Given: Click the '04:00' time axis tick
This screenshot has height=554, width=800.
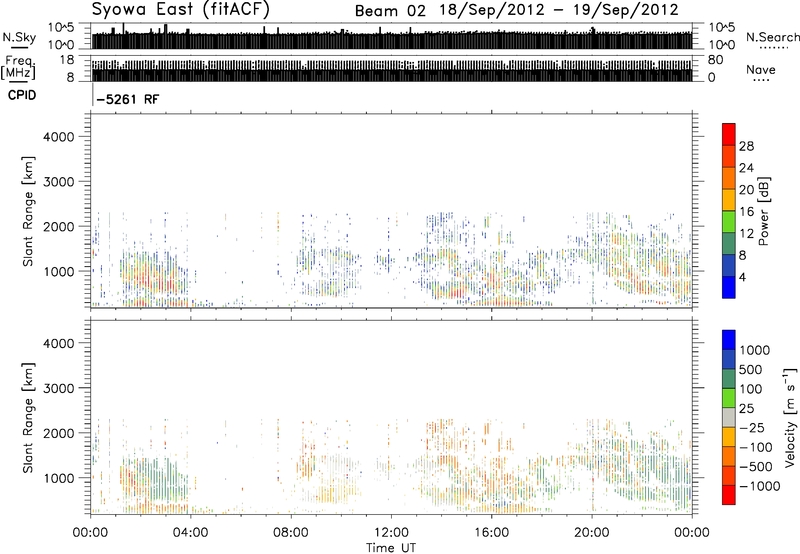Looking at the screenshot, I should [191, 533].
